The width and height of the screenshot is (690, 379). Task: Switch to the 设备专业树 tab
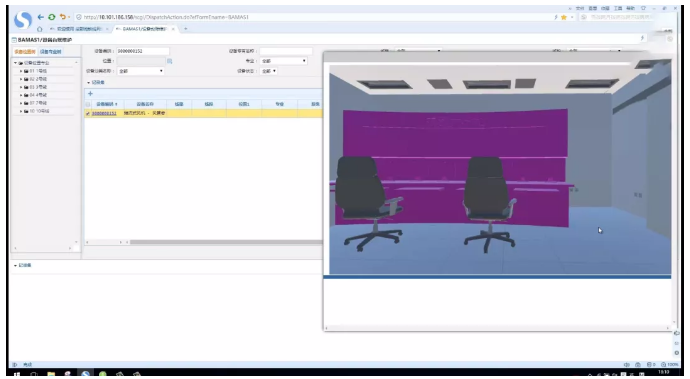point(51,52)
